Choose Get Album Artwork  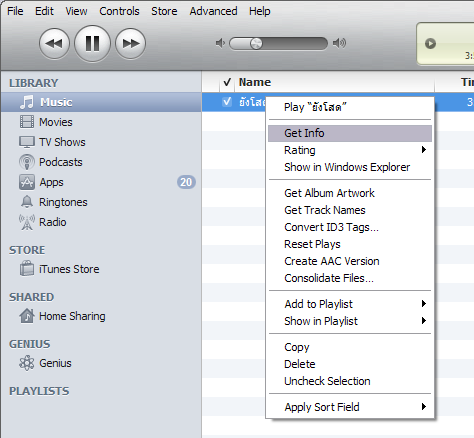[x=350, y=193]
